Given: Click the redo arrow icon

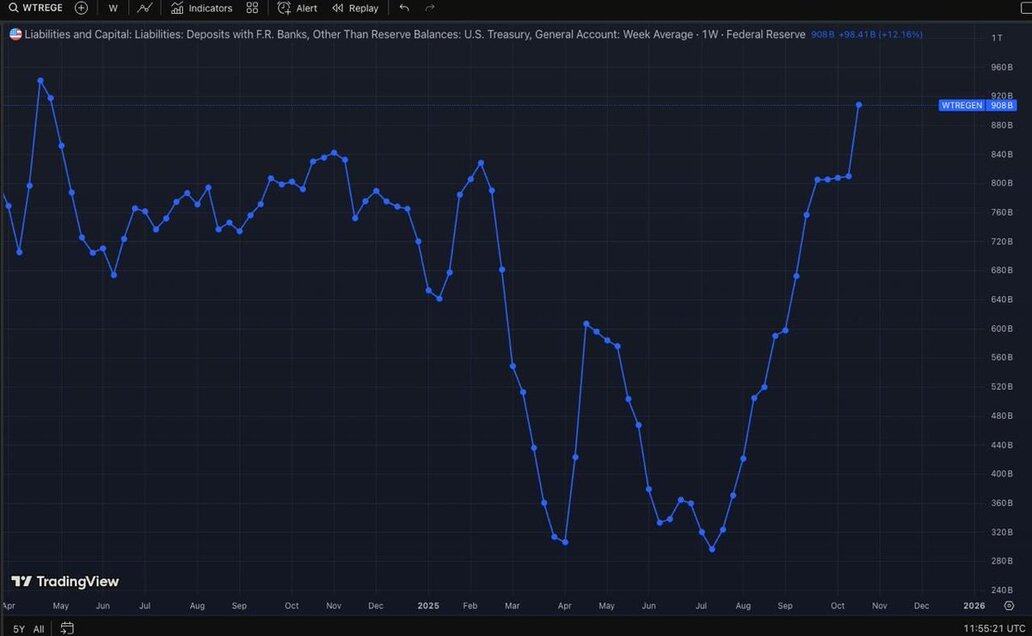Looking at the screenshot, I should tap(430, 8).
